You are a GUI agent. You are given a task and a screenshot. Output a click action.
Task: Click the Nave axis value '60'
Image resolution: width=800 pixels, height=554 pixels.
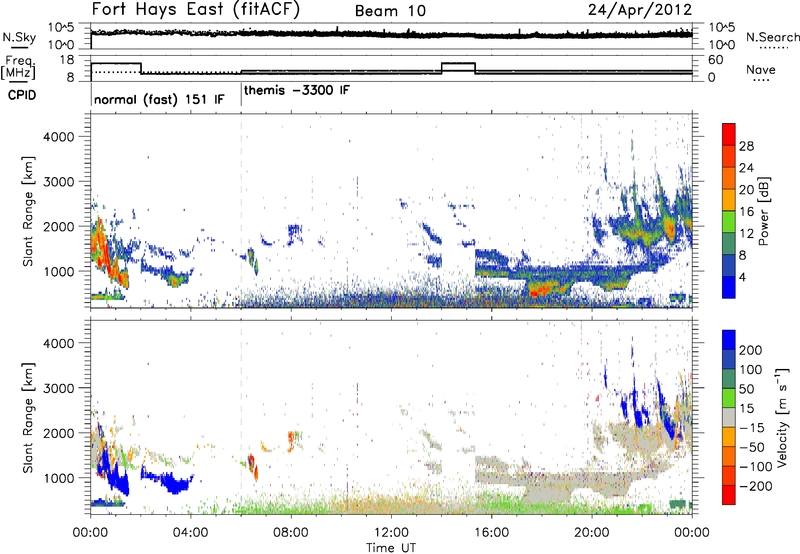tap(715, 60)
